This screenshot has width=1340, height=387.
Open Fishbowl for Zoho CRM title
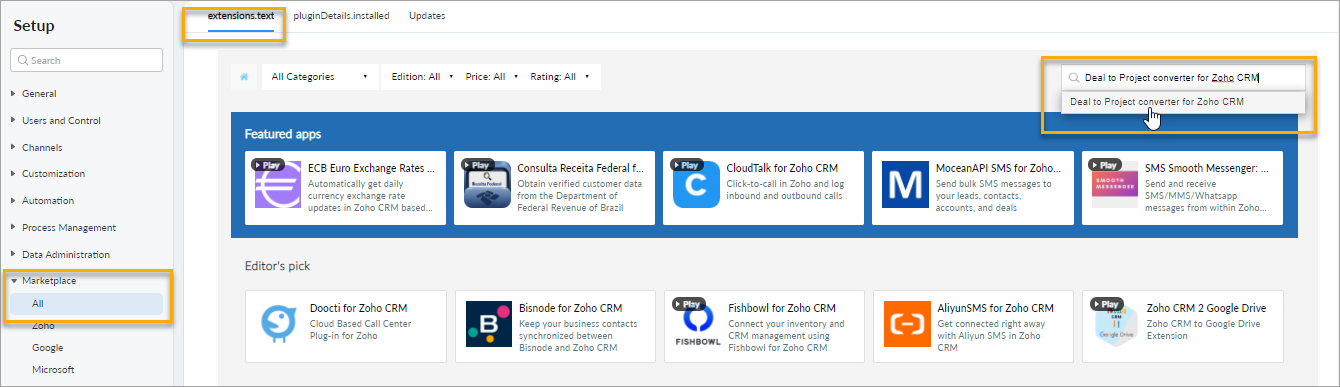[x=782, y=308]
